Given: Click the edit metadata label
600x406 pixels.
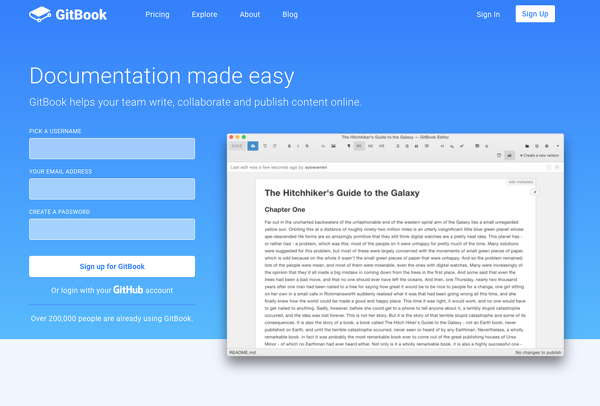Looking at the screenshot, I should click(520, 182).
